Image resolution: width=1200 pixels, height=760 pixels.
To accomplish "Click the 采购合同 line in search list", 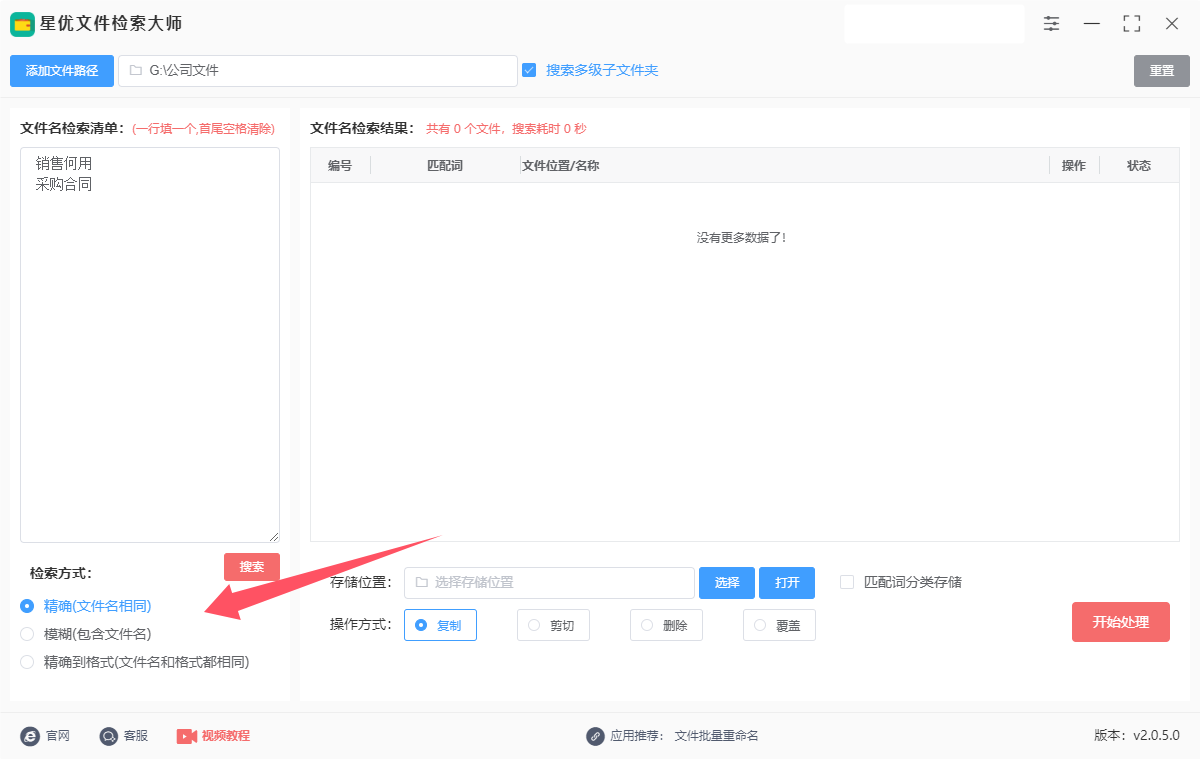I will [x=64, y=185].
